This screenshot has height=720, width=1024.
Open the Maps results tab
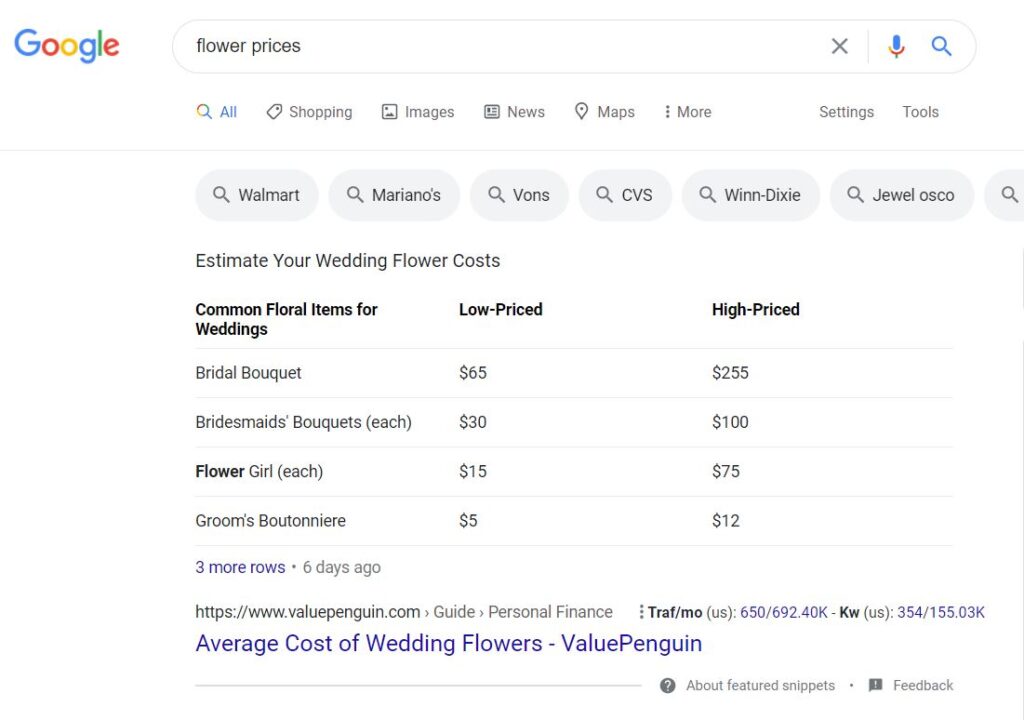604,112
